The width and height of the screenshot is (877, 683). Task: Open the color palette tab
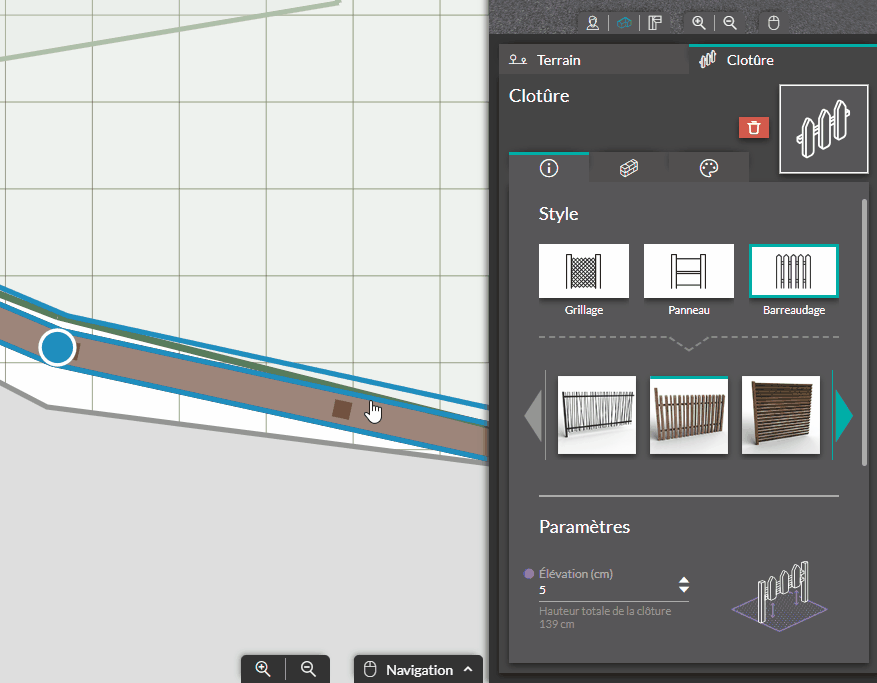709,168
